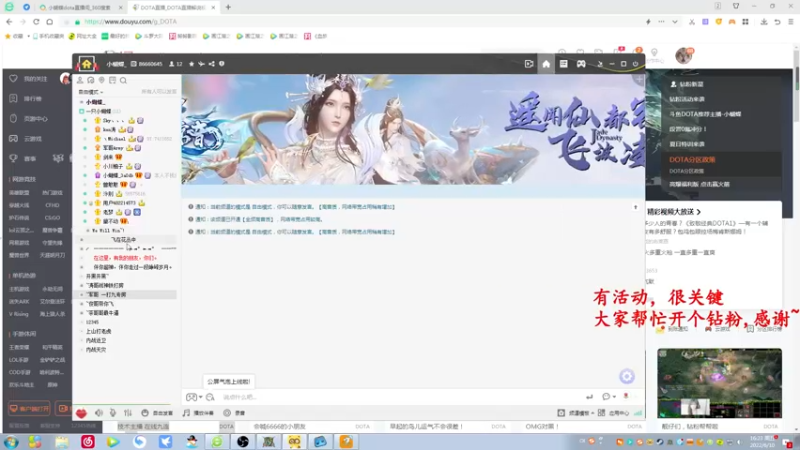Viewport: 800px width, 450px height.
Task: Open the calendar note icon above channel list
Action: tap(112, 80)
